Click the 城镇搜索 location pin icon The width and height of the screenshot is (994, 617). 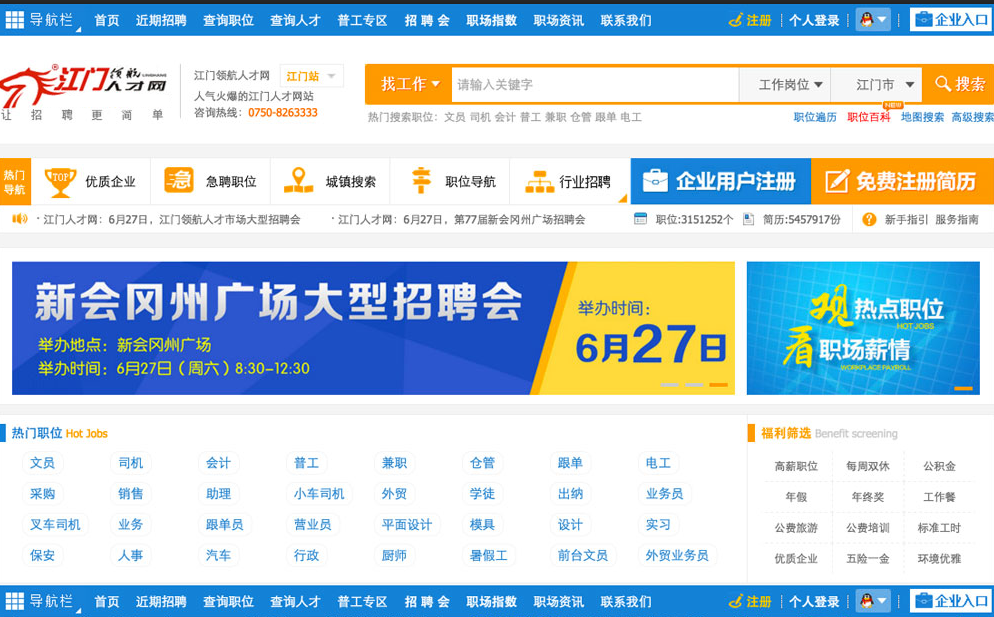point(298,181)
